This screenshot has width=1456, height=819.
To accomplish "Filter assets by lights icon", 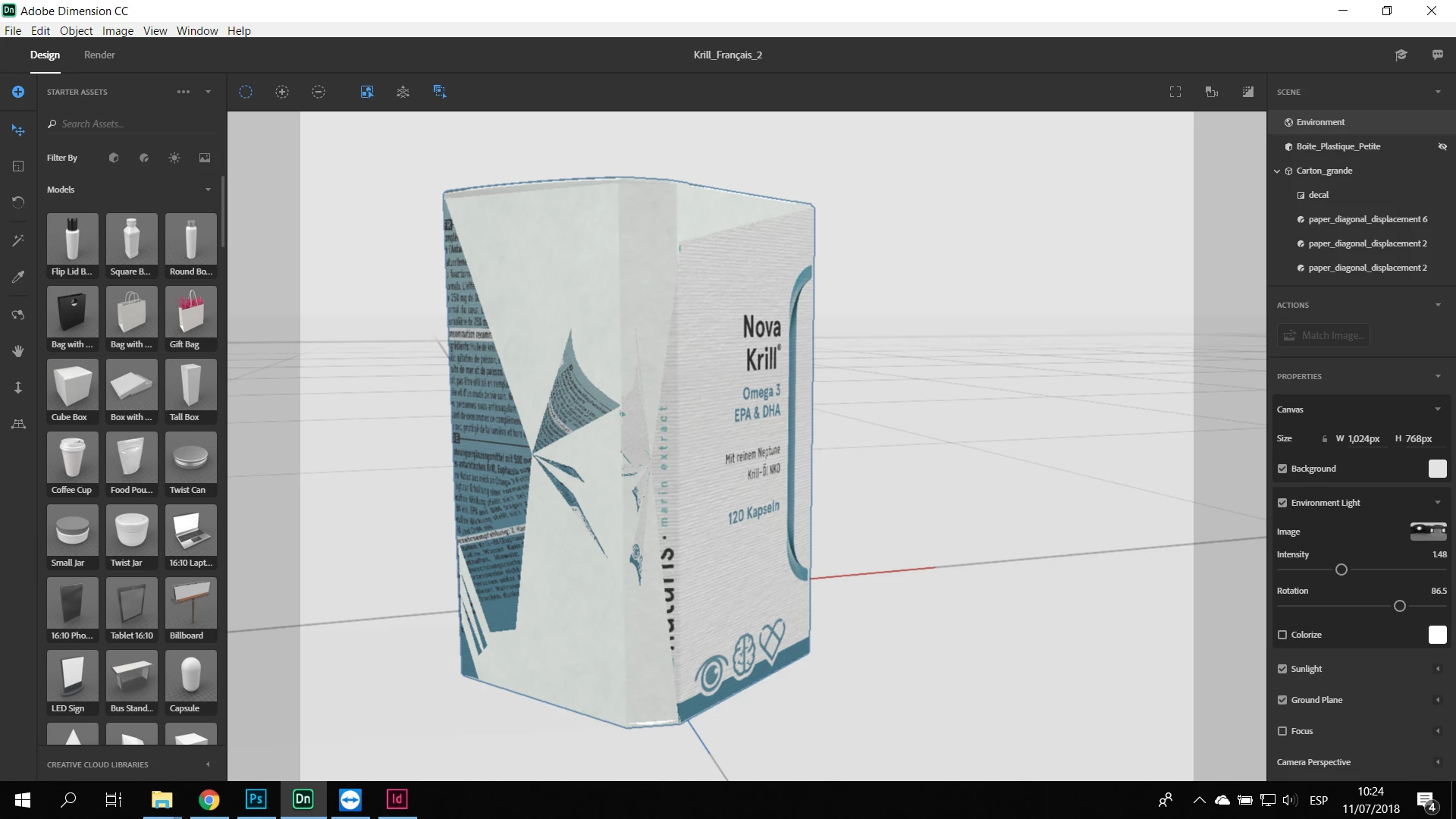I will [174, 158].
